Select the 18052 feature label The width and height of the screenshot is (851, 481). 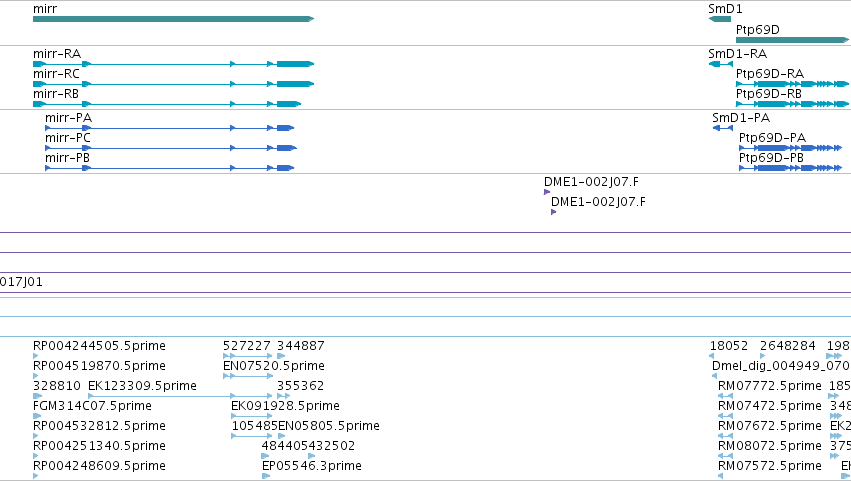pyautogui.click(x=729, y=346)
